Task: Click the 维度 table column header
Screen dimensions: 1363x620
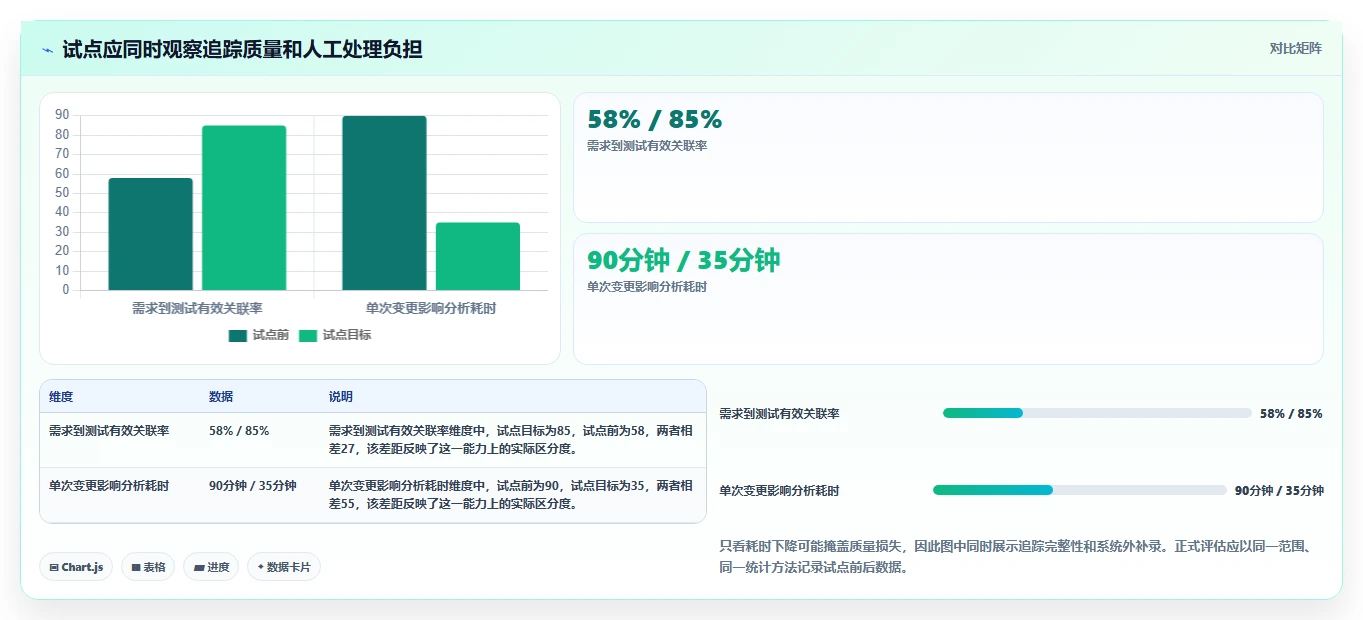Action: (61, 397)
